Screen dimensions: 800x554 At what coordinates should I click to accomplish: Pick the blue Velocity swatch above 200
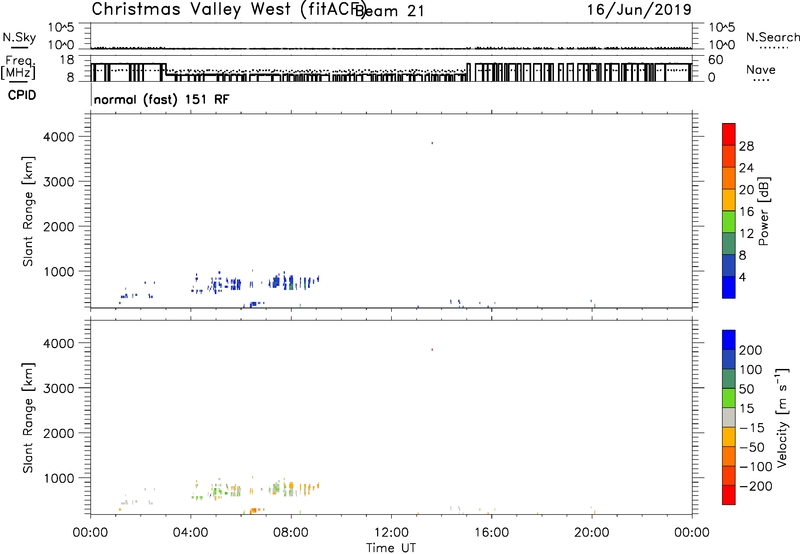click(729, 340)
